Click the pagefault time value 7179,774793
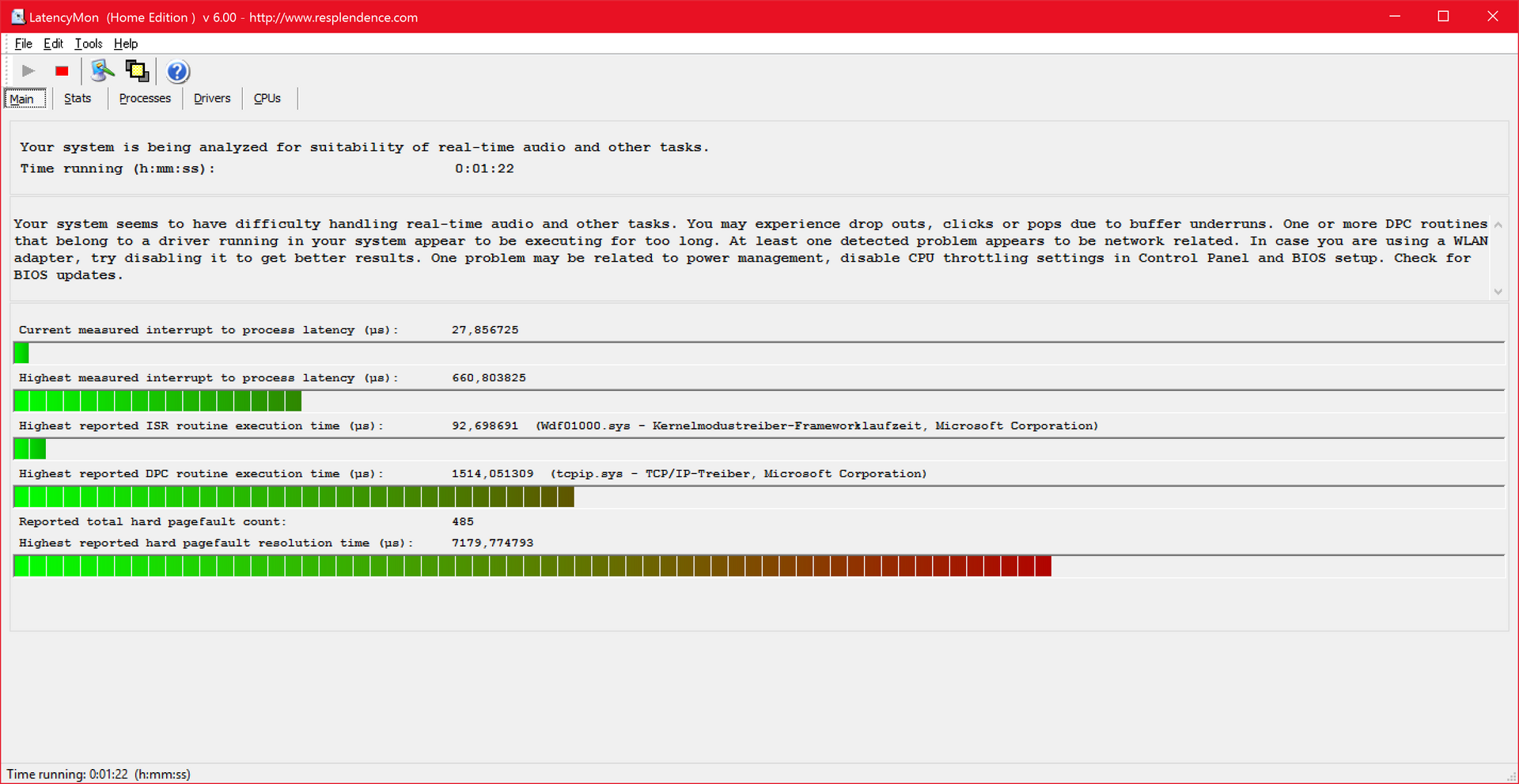 [492, 543]
